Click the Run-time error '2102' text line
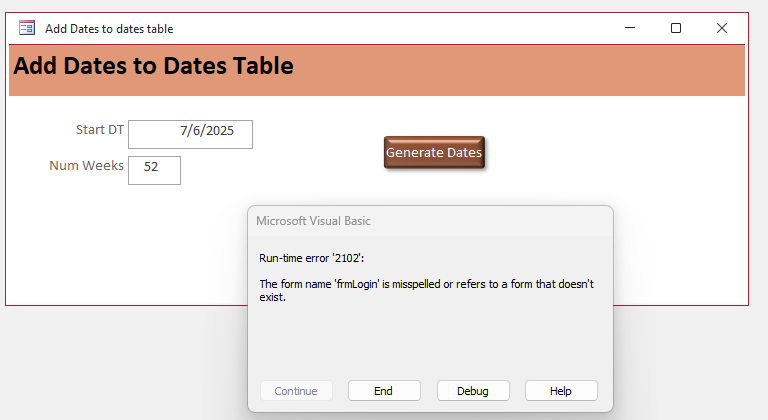The width and height of the screenshot is (768, 420). coord(312,258)
